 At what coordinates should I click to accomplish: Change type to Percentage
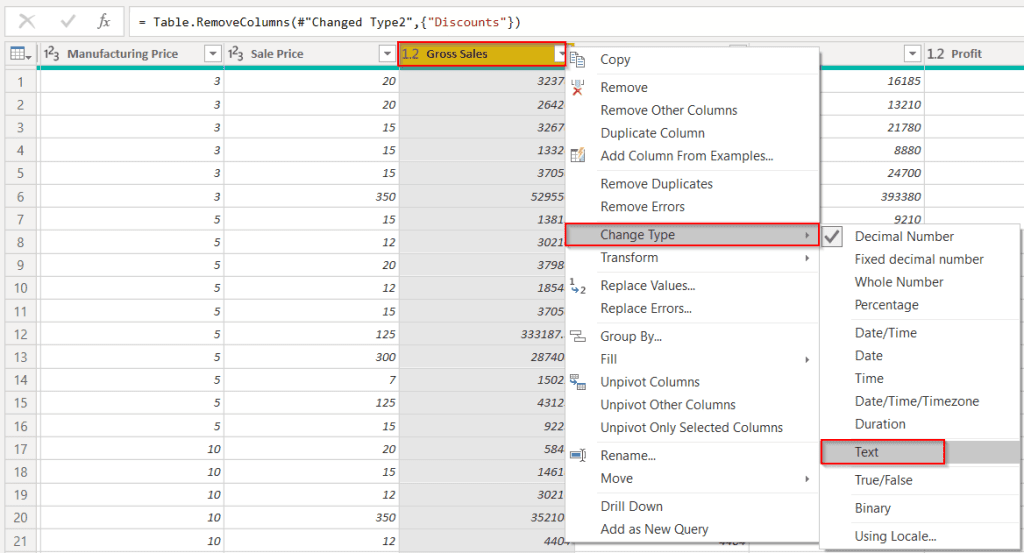click(886, 305)
